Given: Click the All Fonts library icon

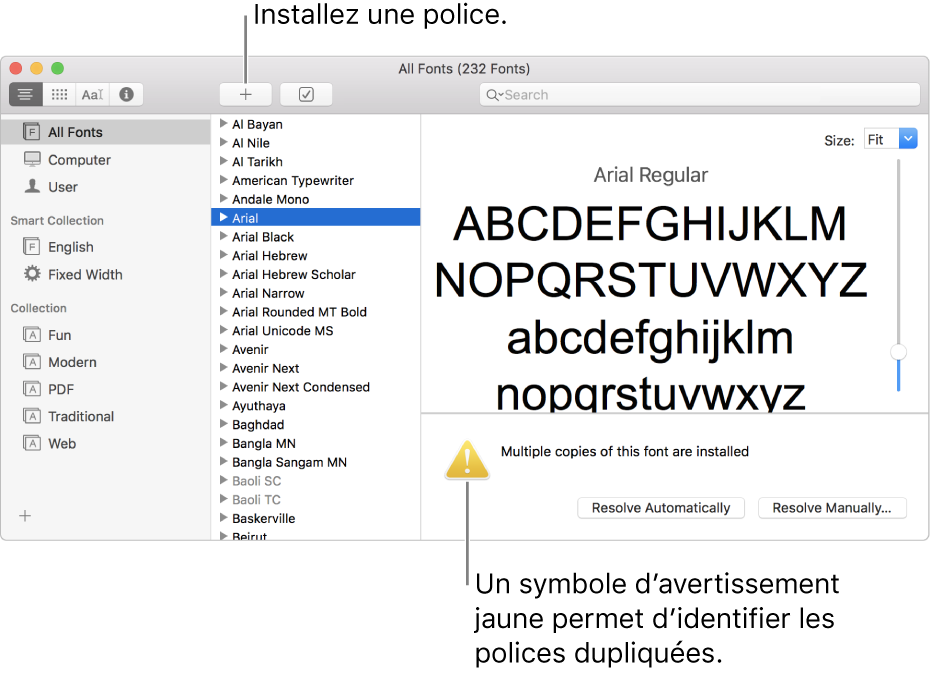Looking at the screenshot, I should [x=32, y=132].
